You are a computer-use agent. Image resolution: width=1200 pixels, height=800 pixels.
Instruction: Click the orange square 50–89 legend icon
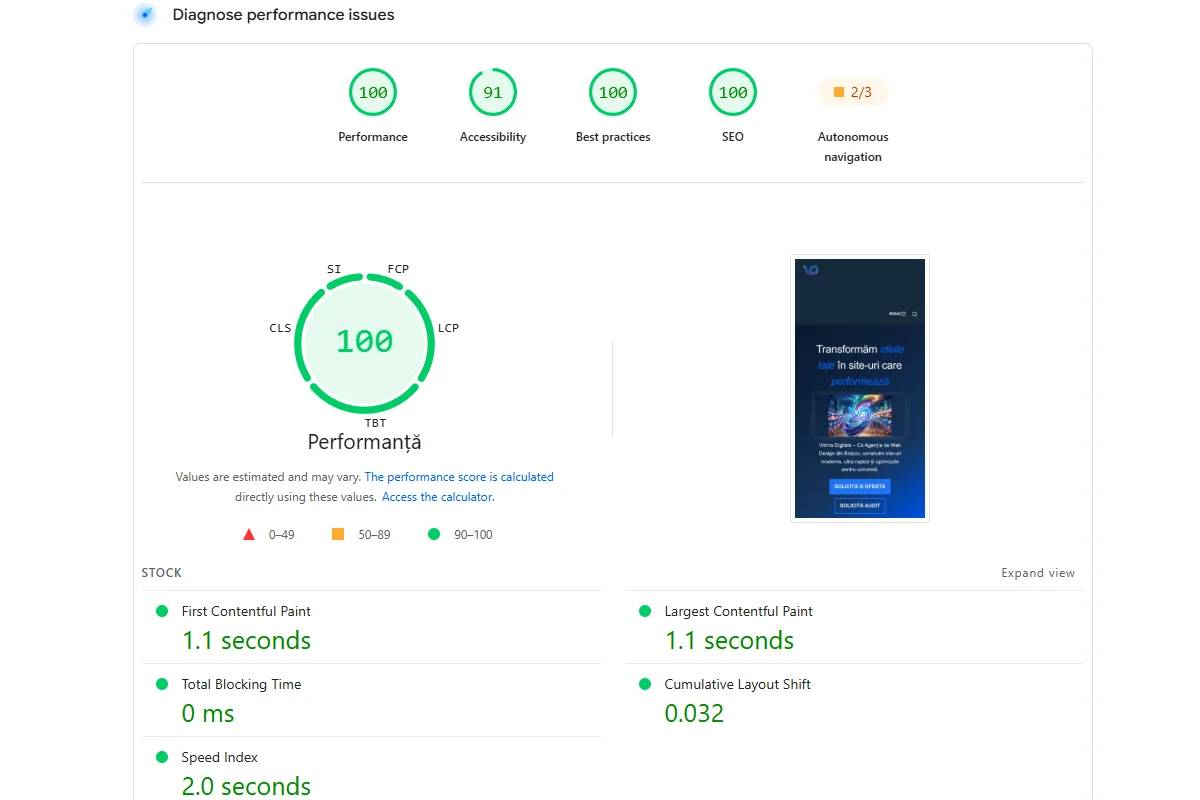[x=338, y=535]
